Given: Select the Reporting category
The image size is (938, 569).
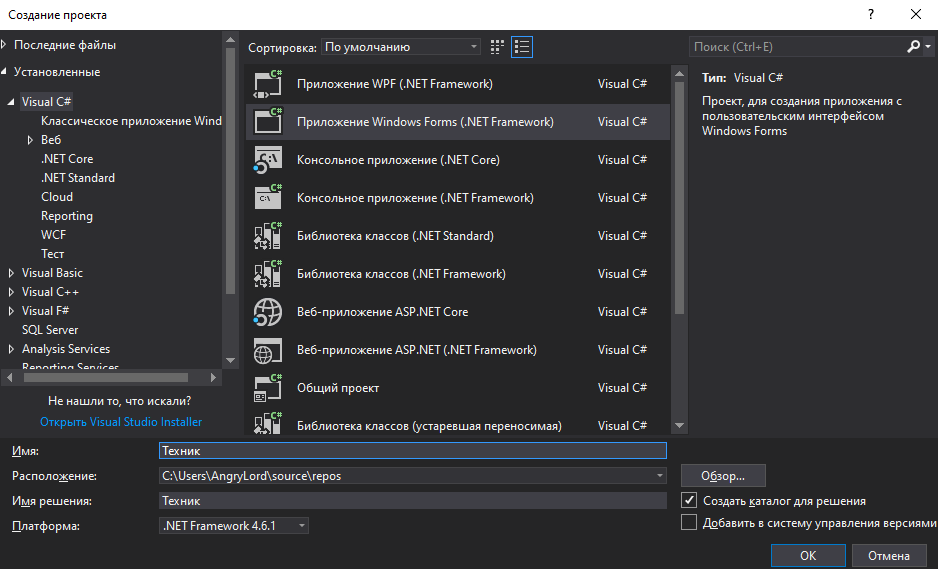Looking at the screenshot, I should (67, 216).
